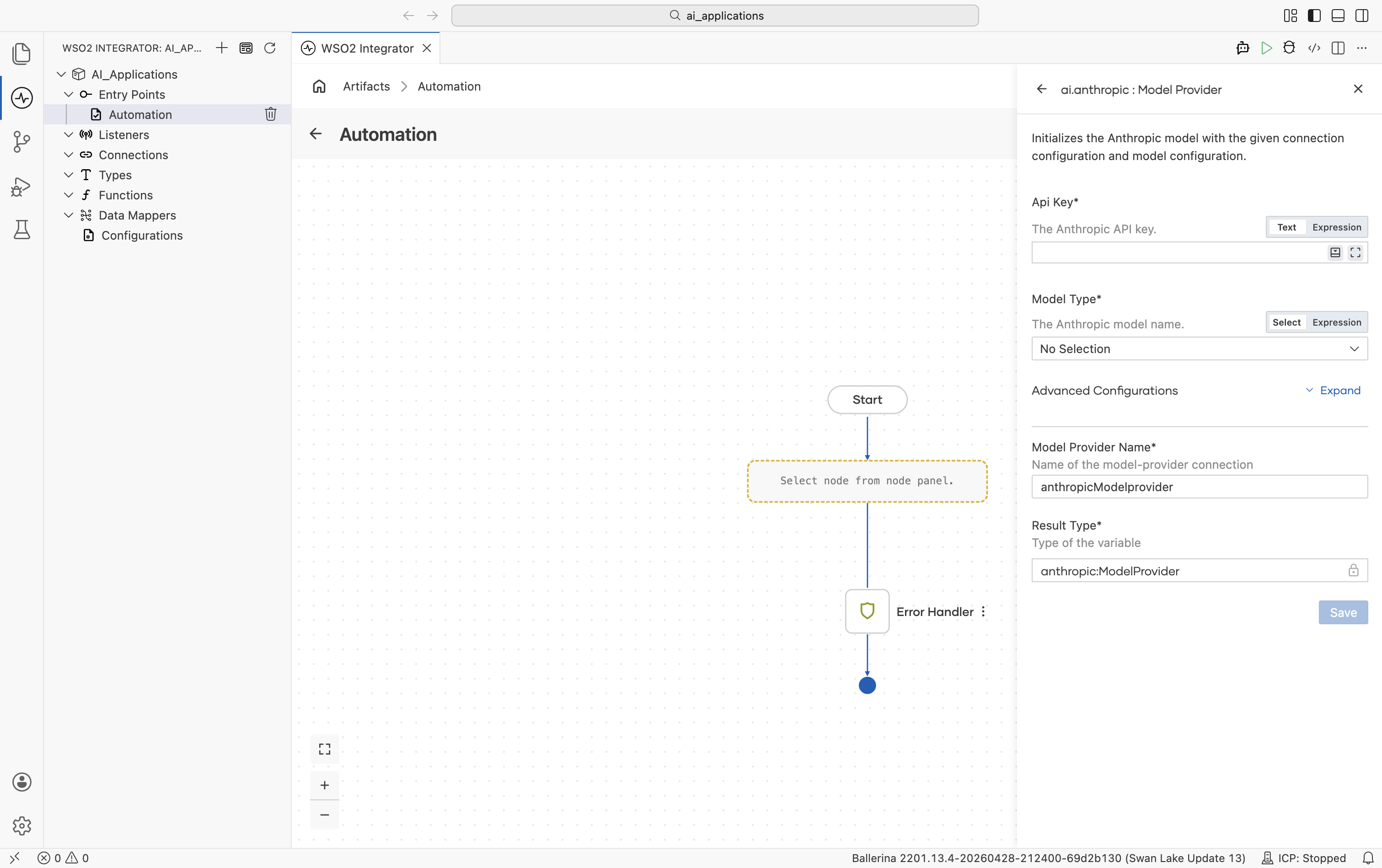Click the Error Handler shield node
1382x868 pixels.
coord(867,611)
